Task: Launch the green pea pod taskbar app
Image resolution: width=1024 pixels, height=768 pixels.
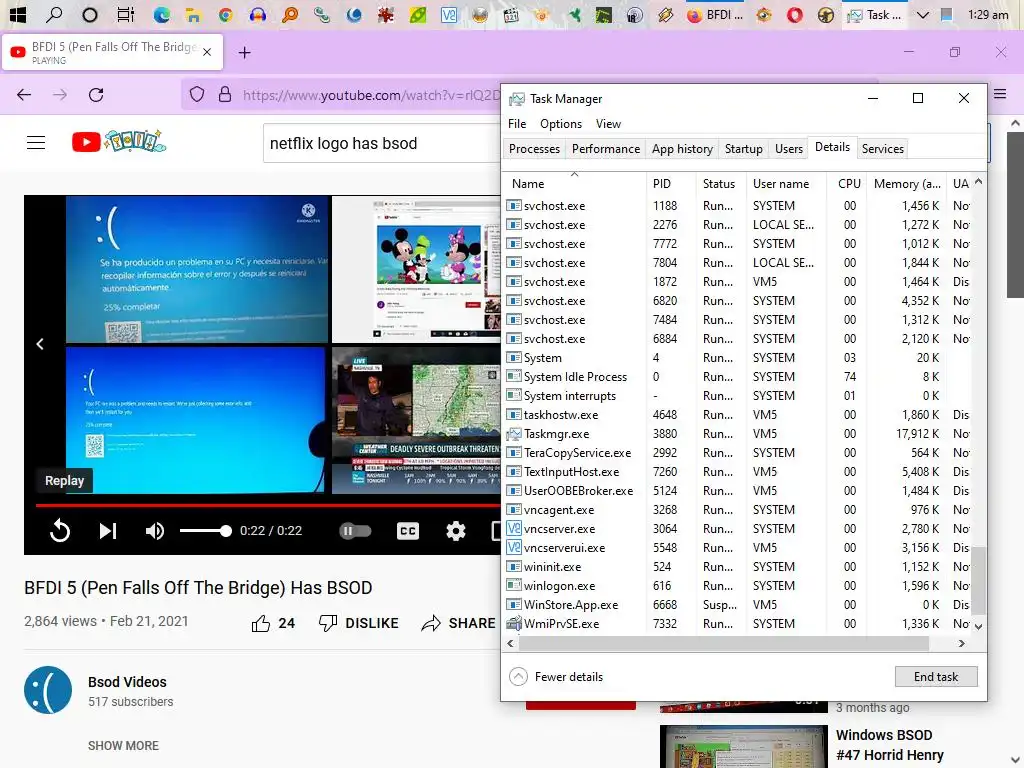Action: (x=417, y=14)
